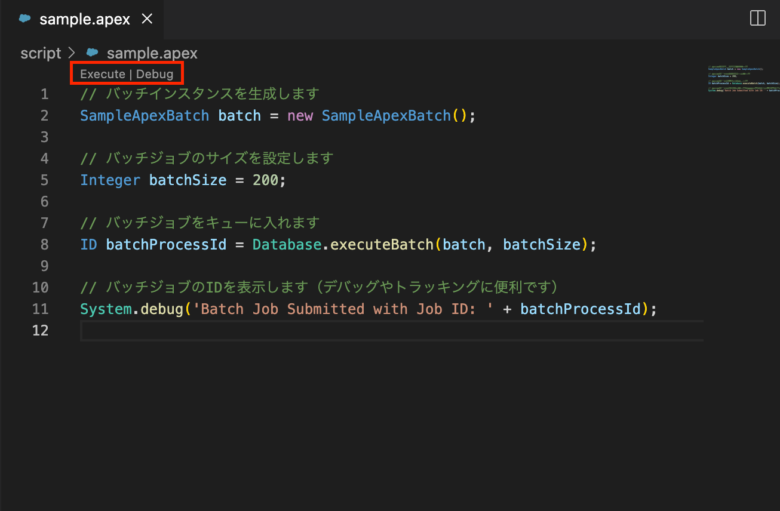The width and height of the screenshot is (780, 511).
Task: Click the comment on line 4
Action: pos(206,158)
